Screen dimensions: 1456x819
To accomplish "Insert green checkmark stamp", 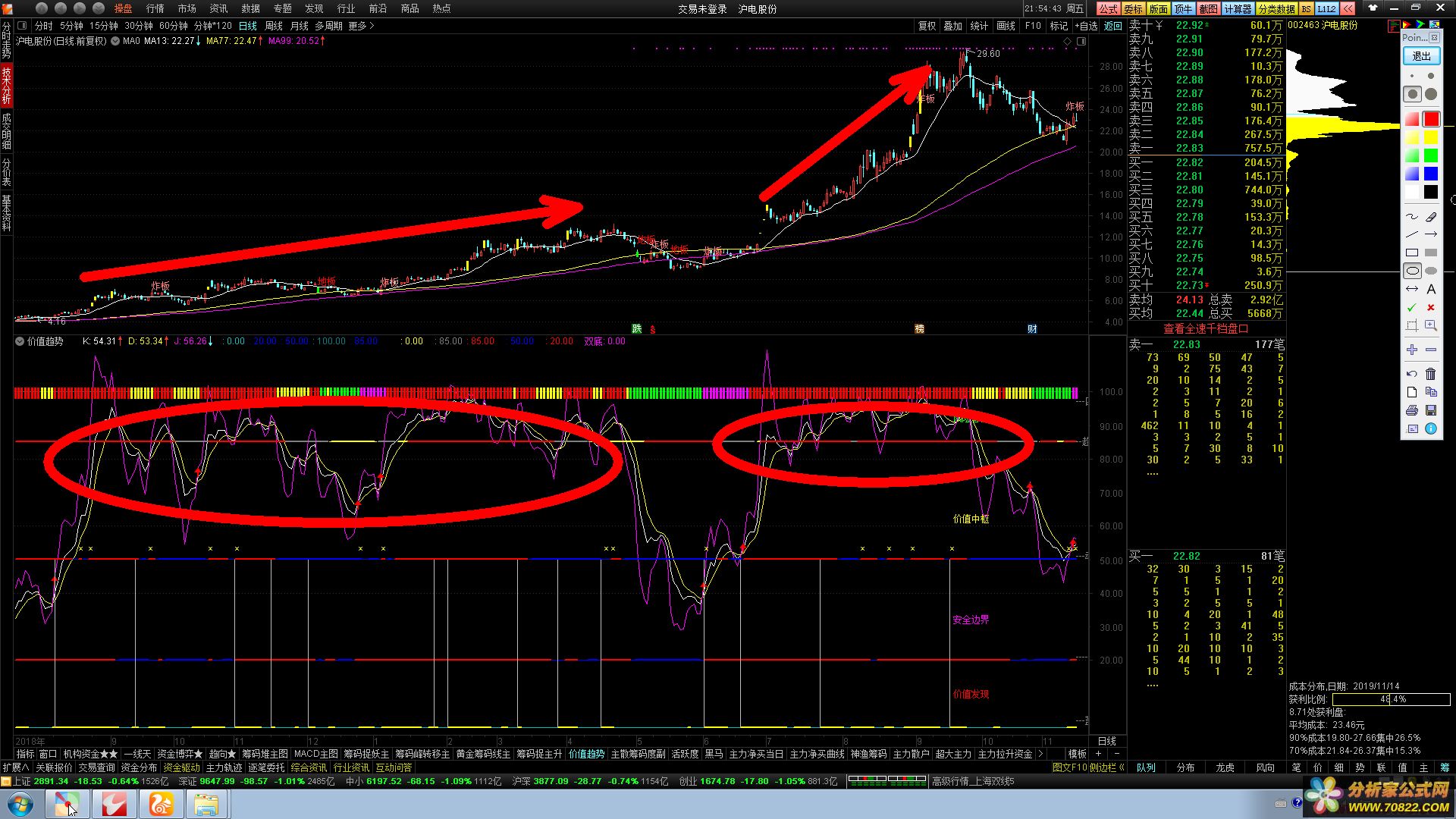I will 1412,307.
